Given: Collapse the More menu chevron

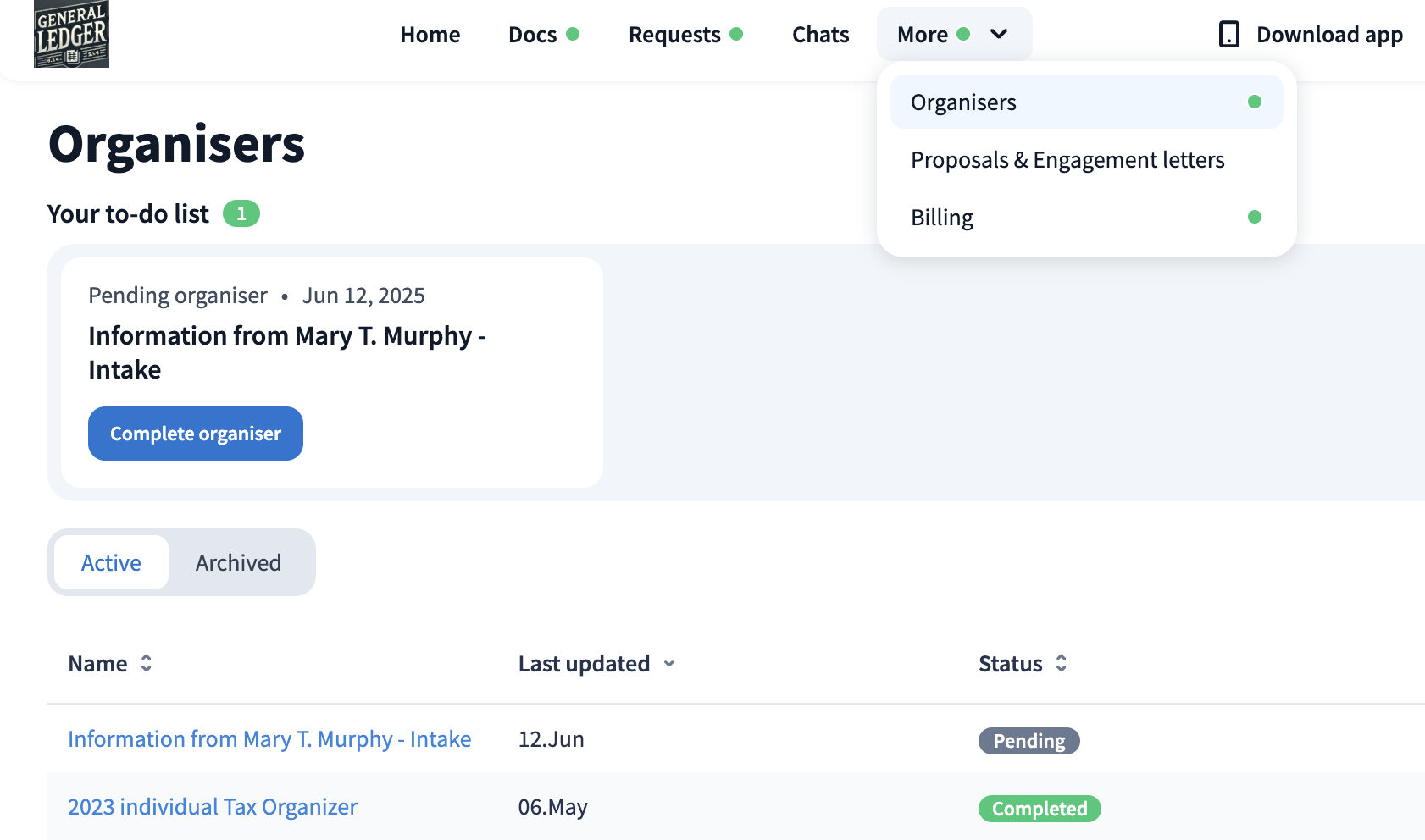Looking at the screenshot, I should point(999,35).
